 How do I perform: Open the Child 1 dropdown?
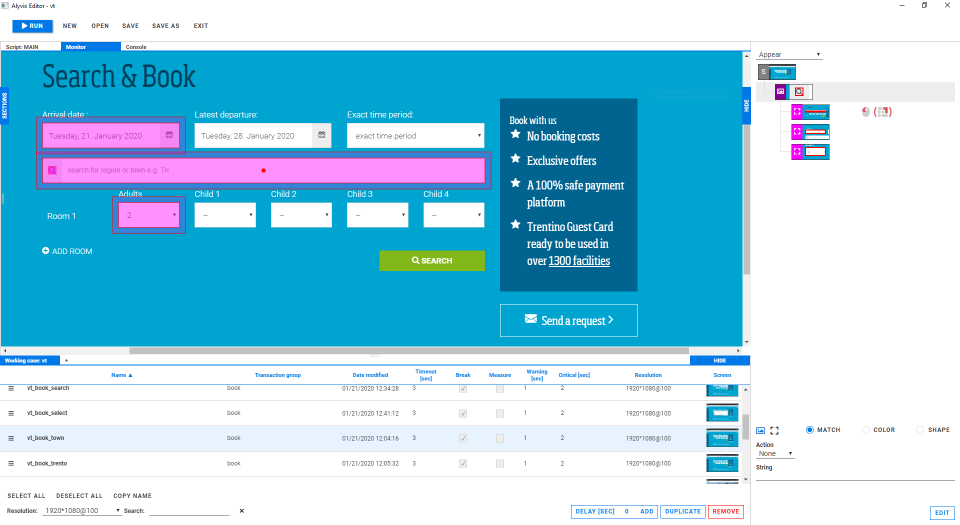225,215
